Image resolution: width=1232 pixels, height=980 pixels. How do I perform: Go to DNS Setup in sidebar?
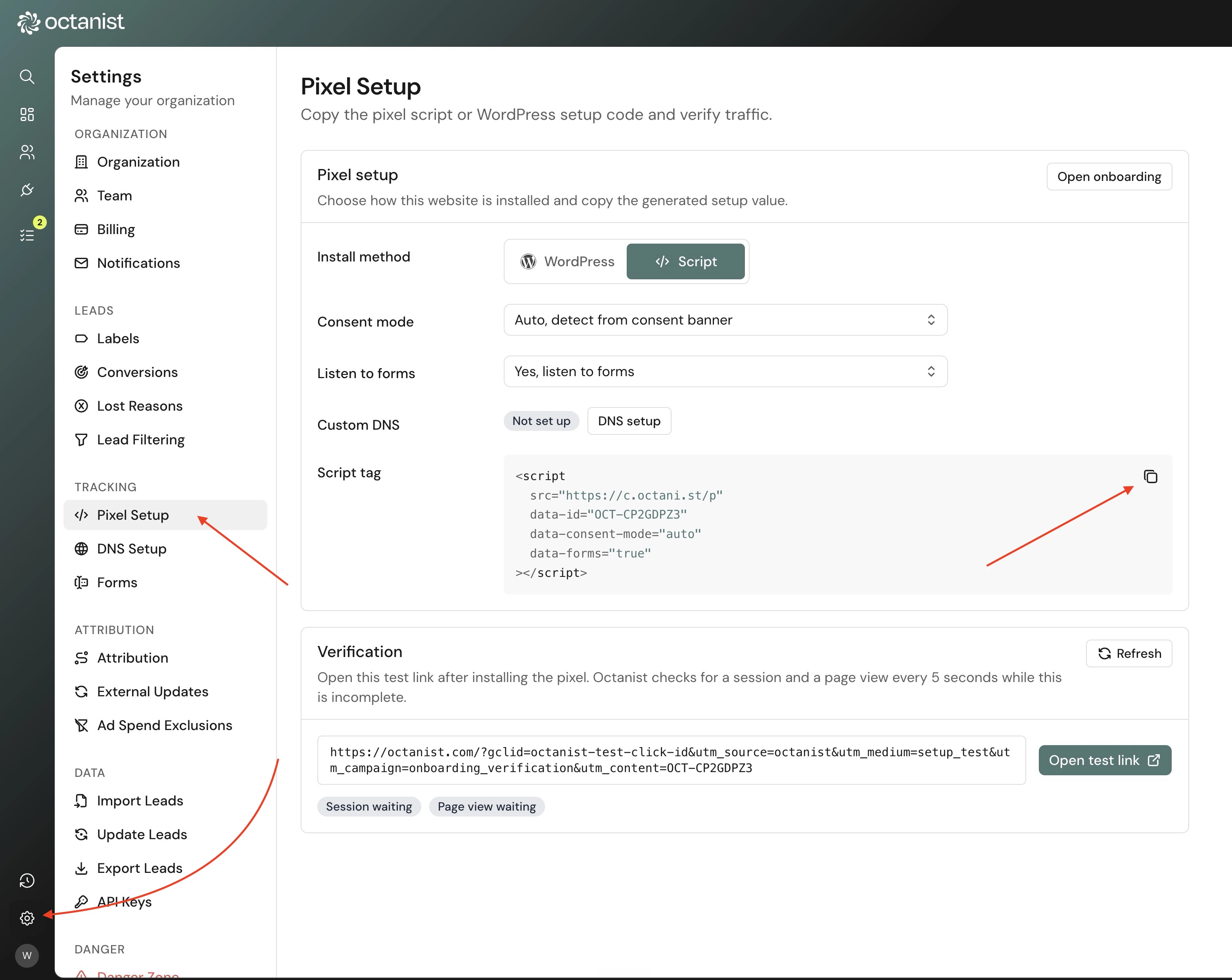tap(165, 549)
